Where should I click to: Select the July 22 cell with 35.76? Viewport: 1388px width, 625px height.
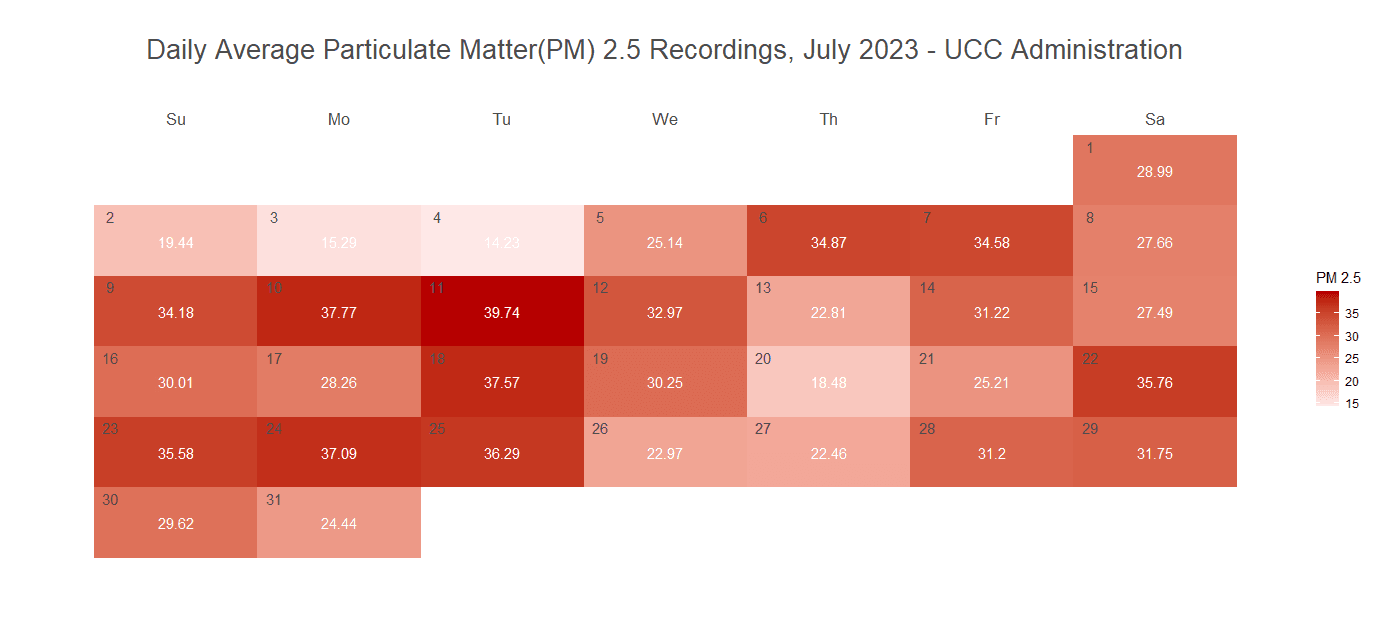1155,381
